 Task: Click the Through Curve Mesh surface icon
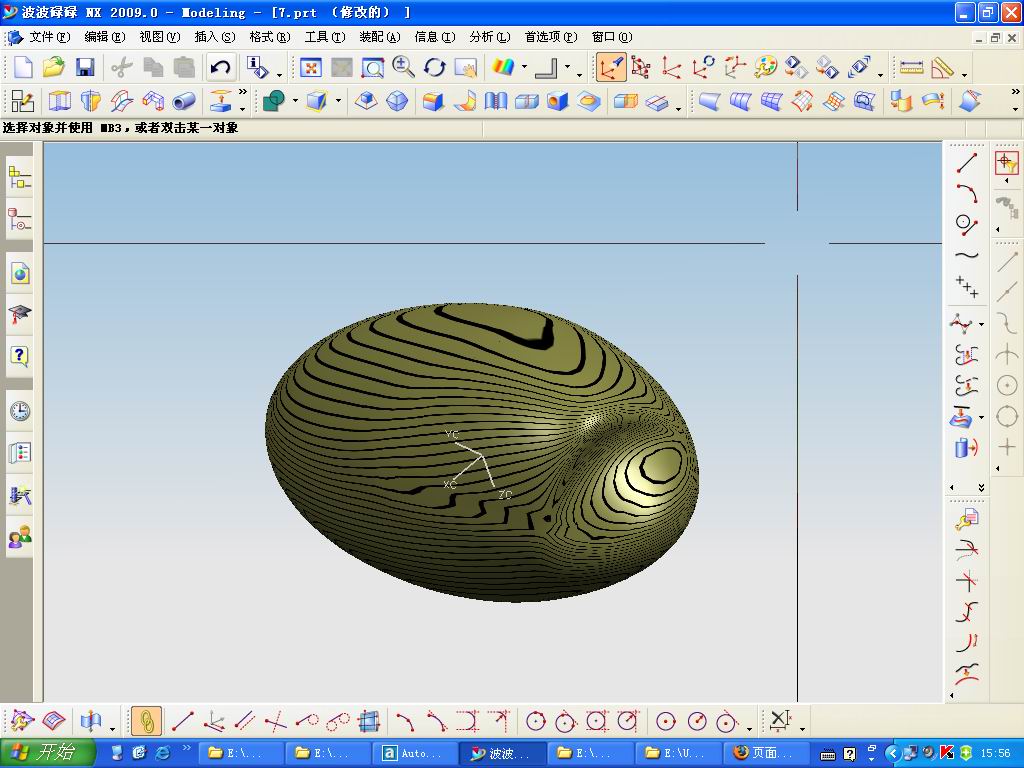pyautogui.click(x=772, y=101)
